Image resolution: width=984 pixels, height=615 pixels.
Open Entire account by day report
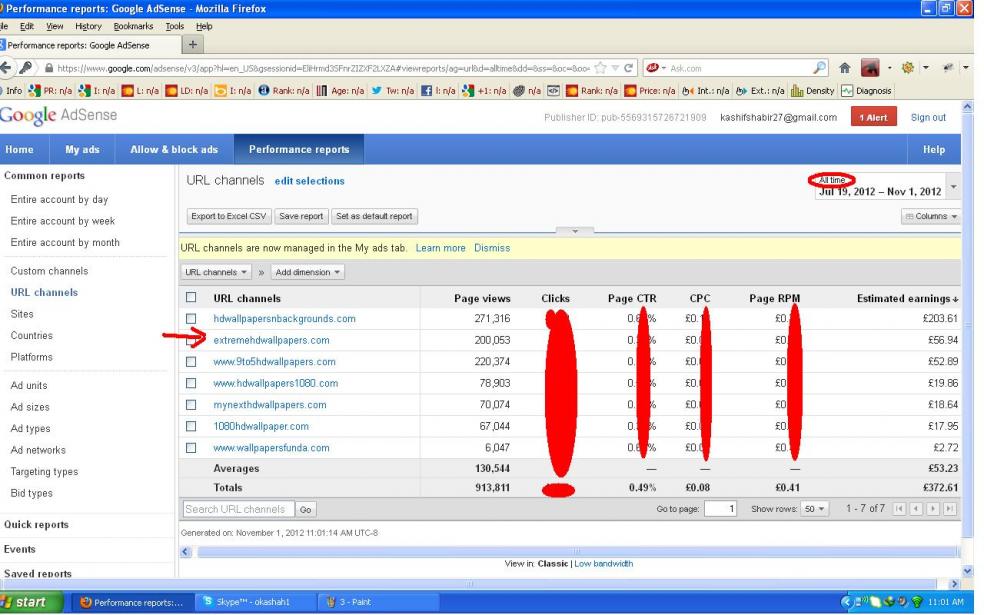(x=59, y=200)
